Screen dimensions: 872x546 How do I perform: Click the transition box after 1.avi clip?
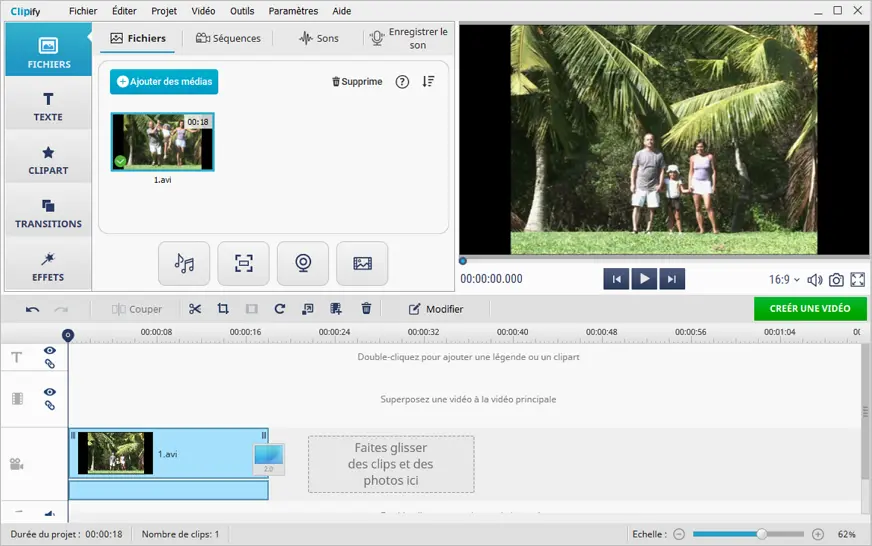coord(269,459)
